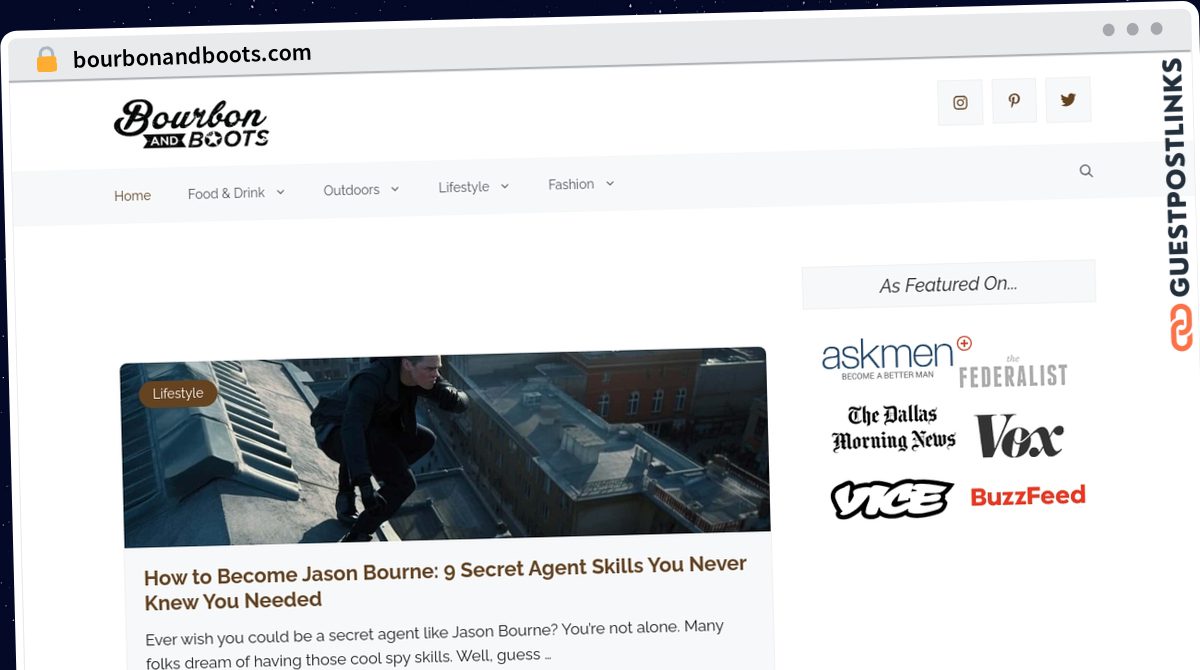Screen dimensions: 1200x670
Task: Click the As Featured On heading
Action: click(949, 285)
